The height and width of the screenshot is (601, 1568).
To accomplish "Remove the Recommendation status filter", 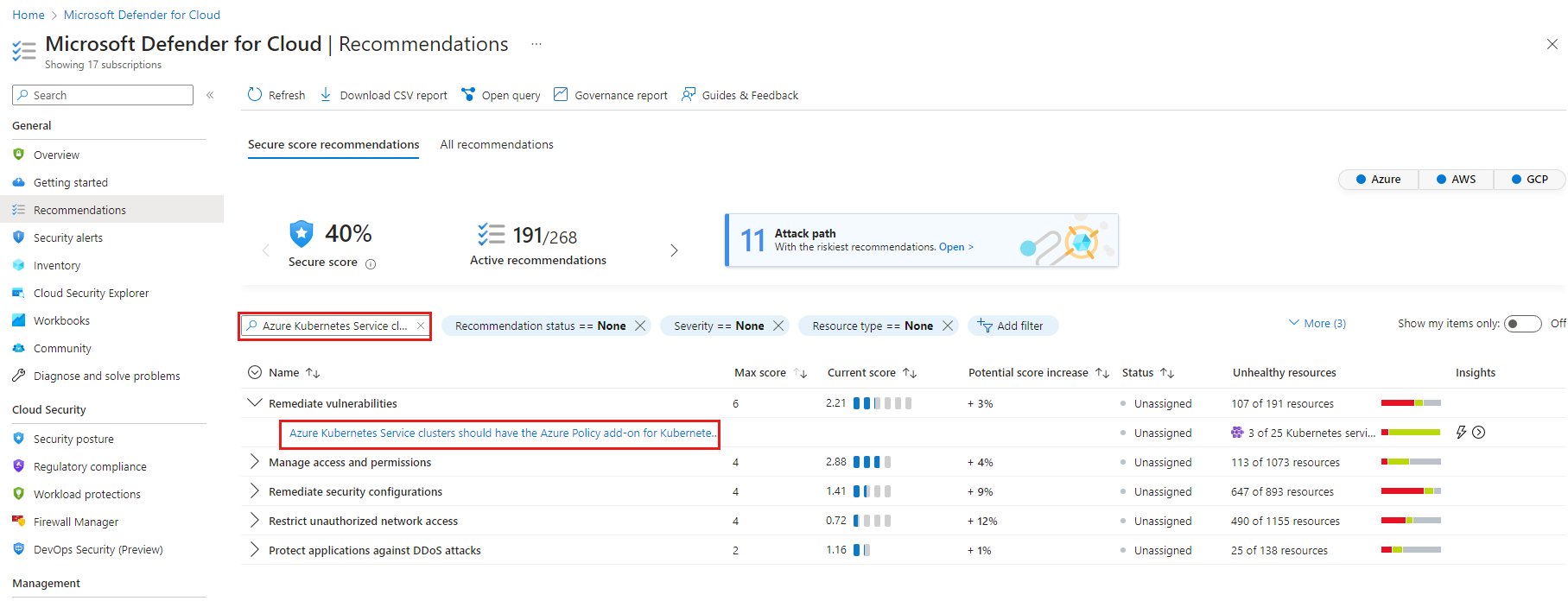I will (x=640, y=326).
